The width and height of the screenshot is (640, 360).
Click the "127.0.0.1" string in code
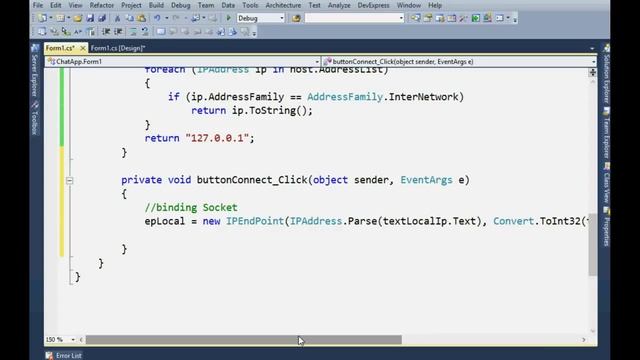[x=217, y=138]
